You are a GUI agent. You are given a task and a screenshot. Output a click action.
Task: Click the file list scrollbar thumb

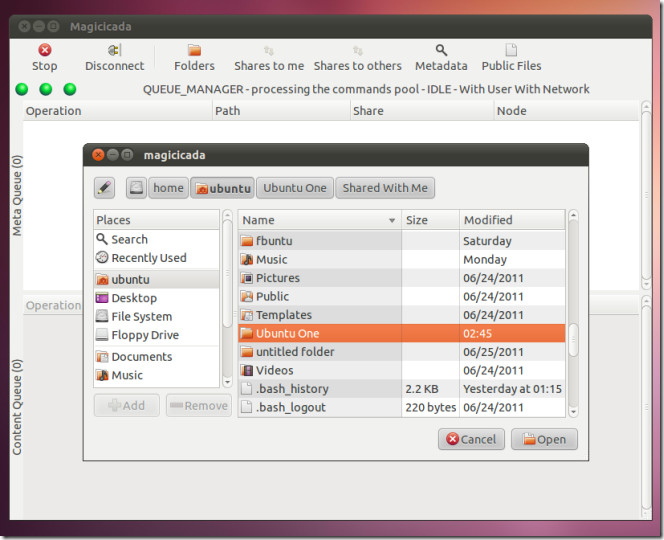click(x=573, y=340)
